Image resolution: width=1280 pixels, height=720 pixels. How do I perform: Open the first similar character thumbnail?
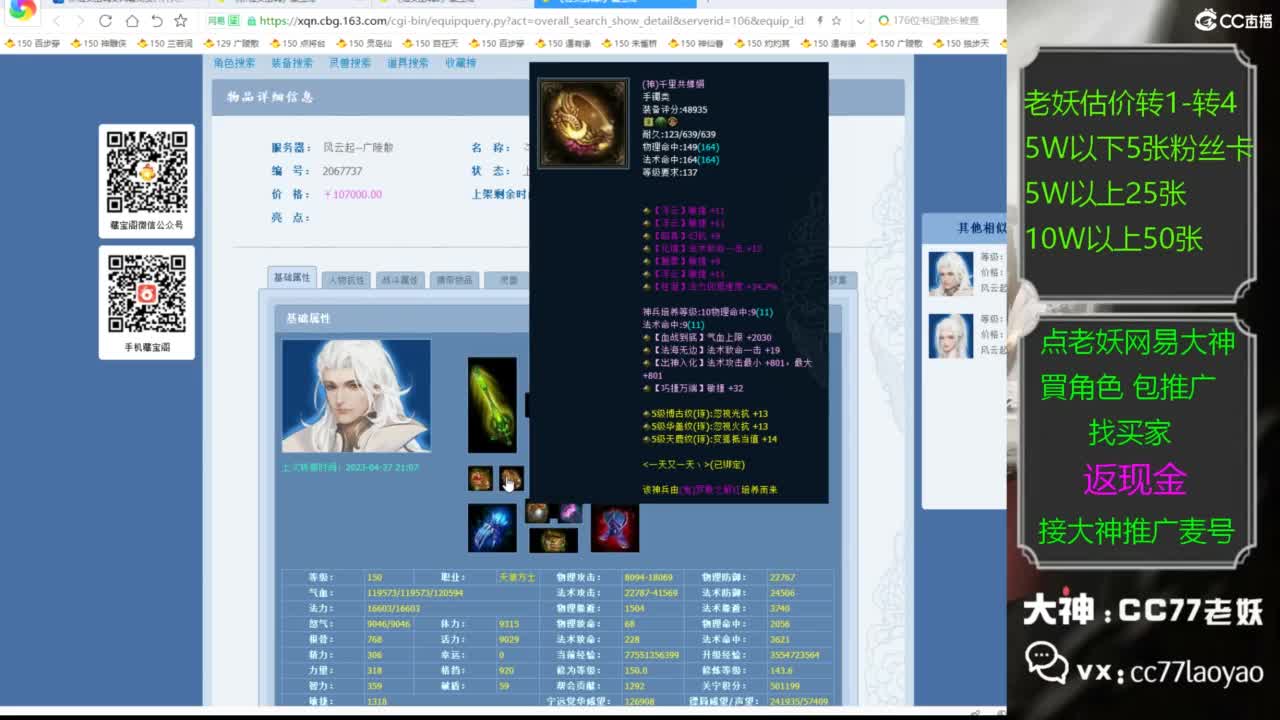click(951, 273)
